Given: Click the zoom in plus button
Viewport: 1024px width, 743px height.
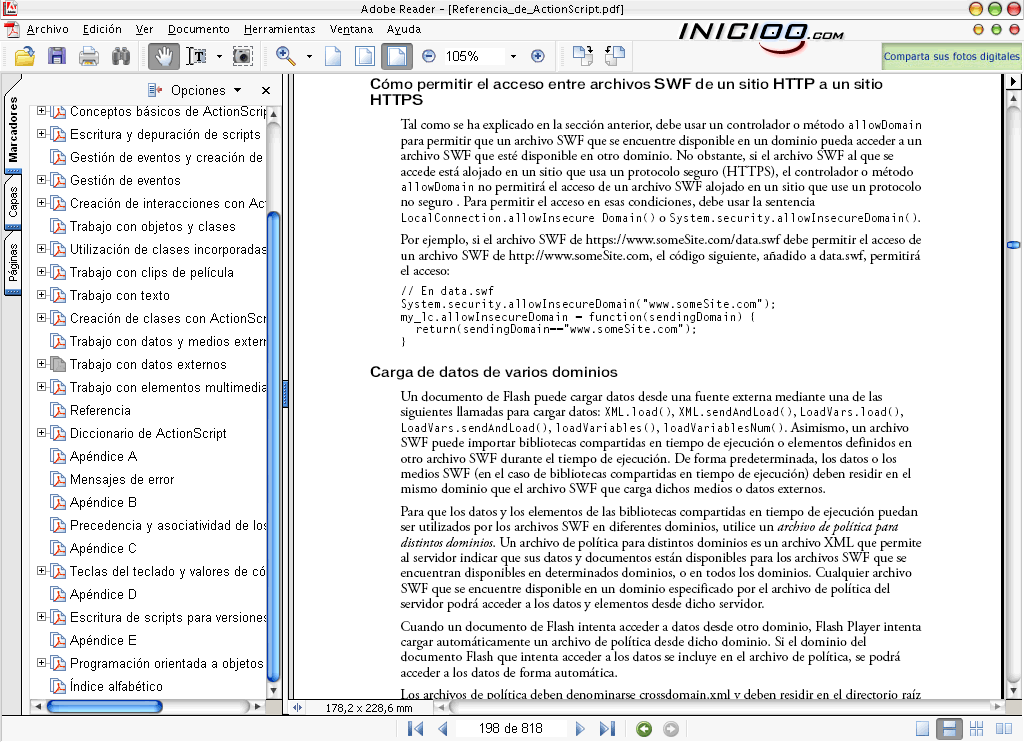Looking at the screenshot, I should (x=537, y=56).
